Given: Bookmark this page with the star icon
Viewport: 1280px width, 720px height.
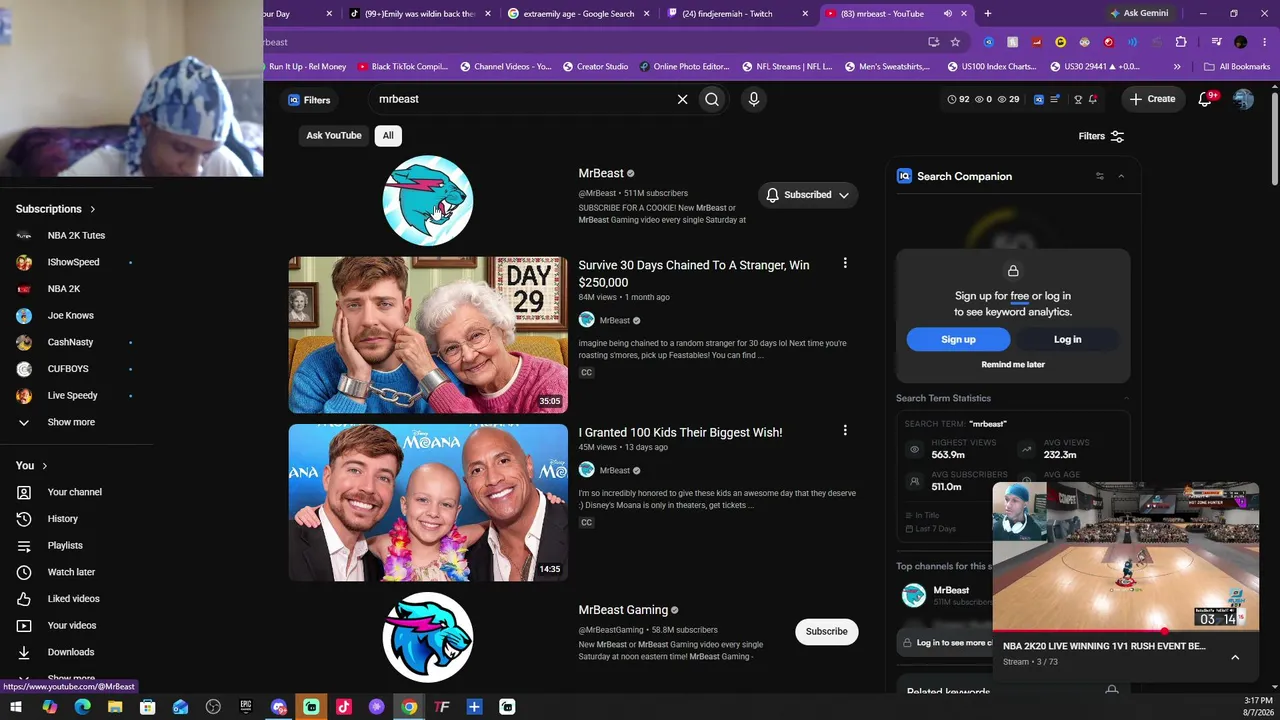Looking at the screenshot, I should coord(955,42).
